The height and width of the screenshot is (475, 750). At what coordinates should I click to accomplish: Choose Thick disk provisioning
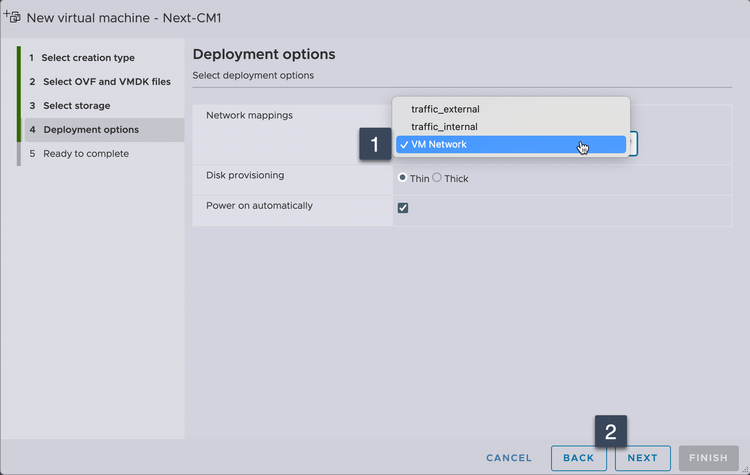pyautogui.click(x=437, y=178)
